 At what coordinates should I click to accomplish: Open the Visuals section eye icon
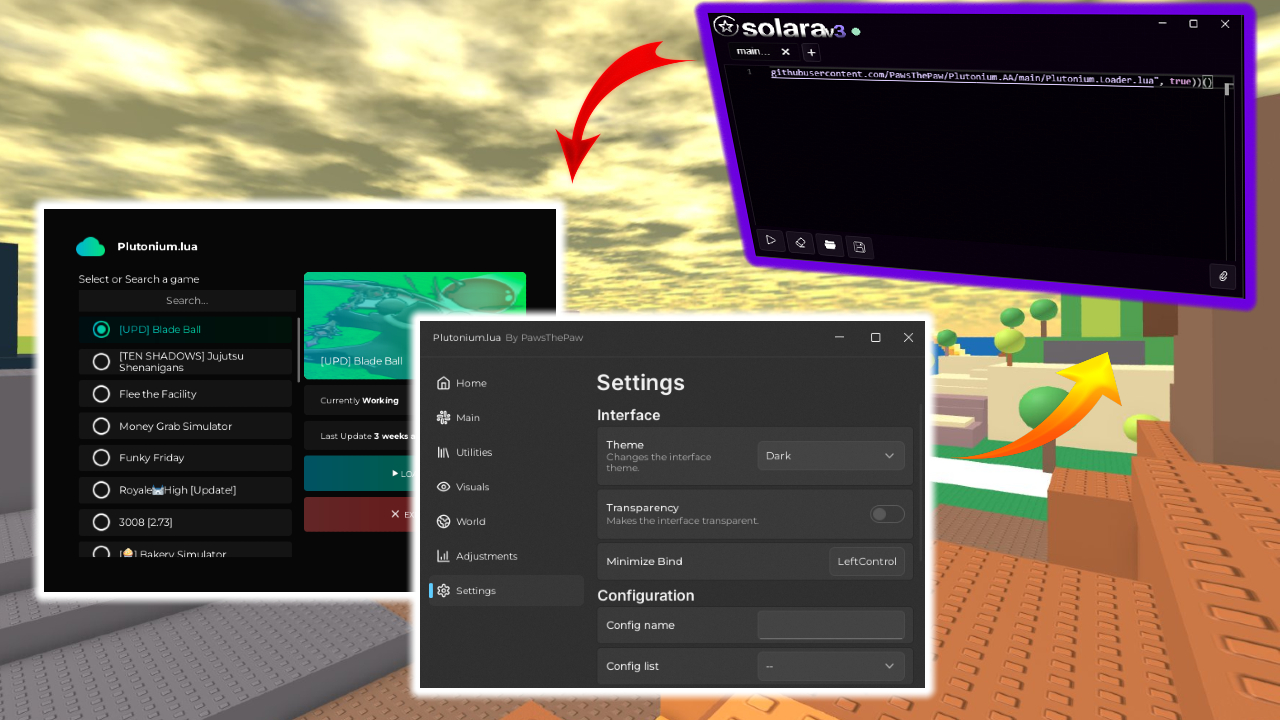click(444, 487)
